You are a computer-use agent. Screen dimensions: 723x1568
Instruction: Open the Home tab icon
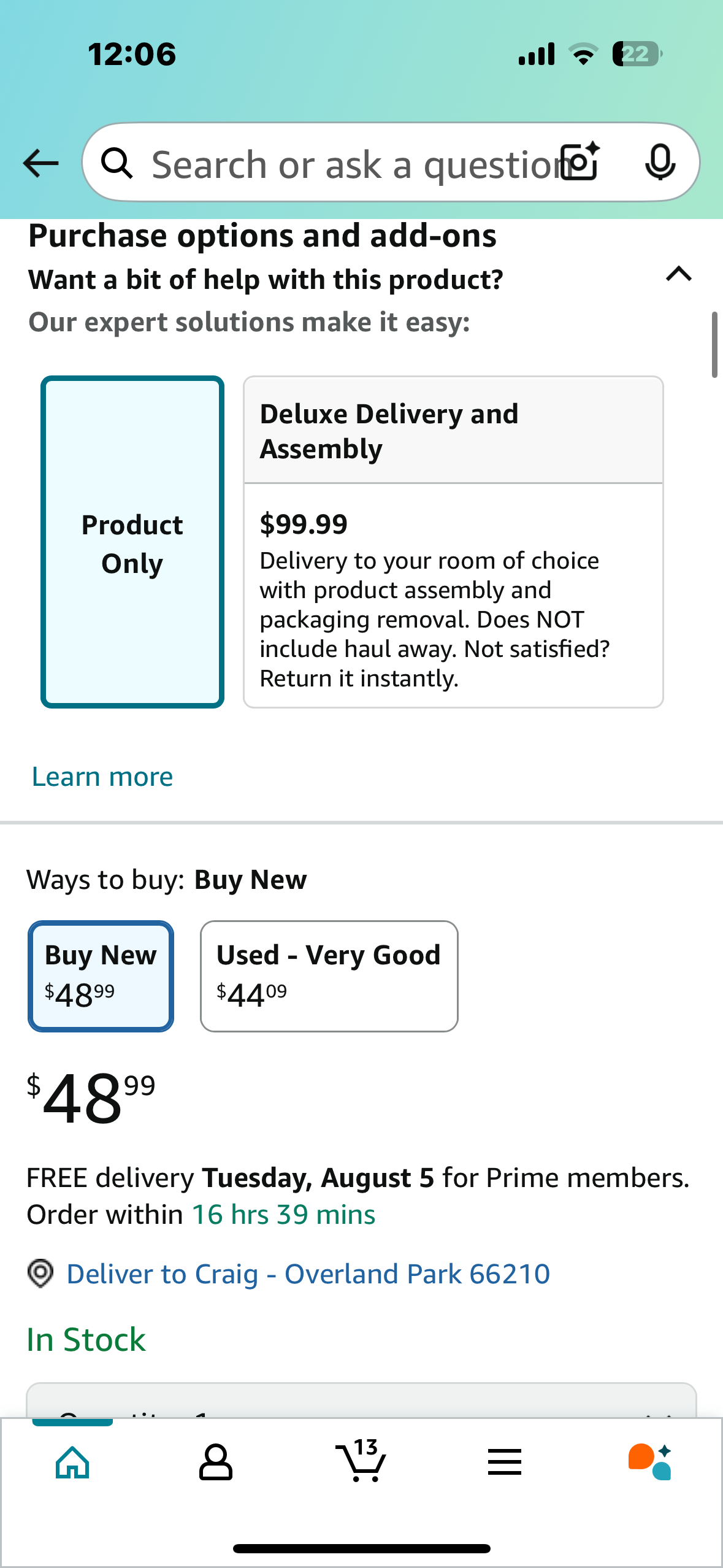tap(72, 1462)
